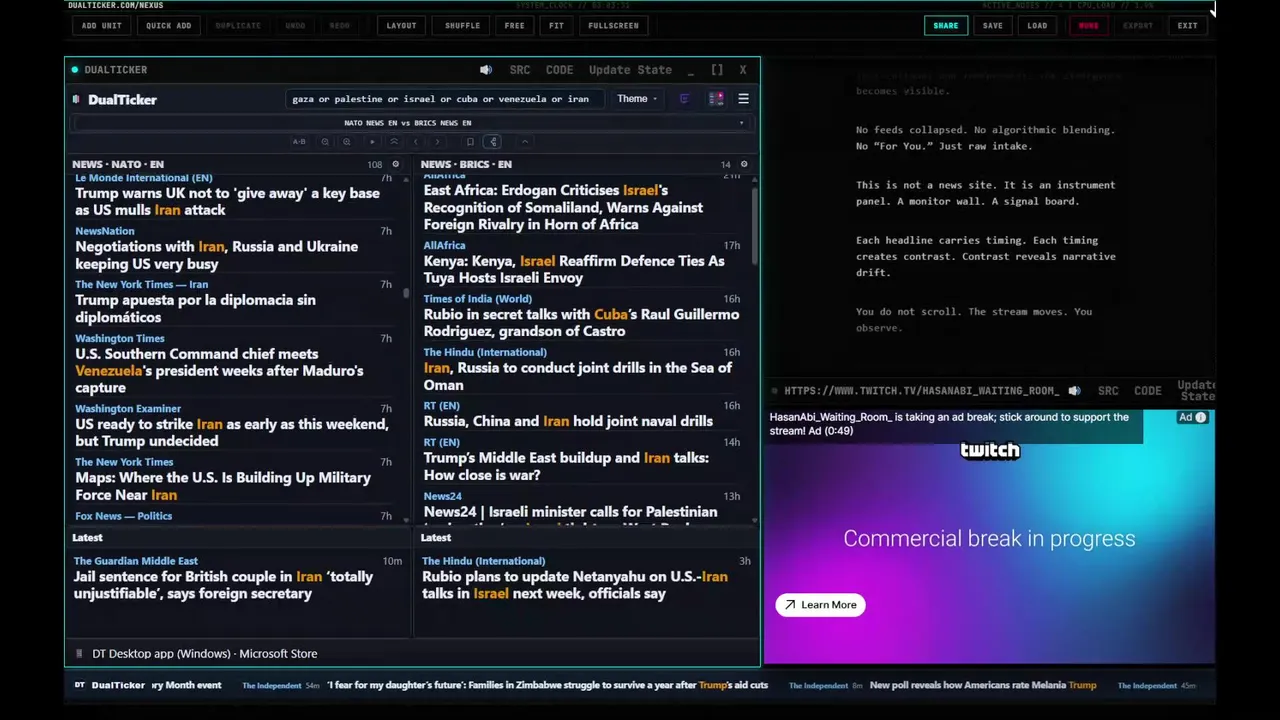Click SRC on DualTicker unit header

coord(520,70)
